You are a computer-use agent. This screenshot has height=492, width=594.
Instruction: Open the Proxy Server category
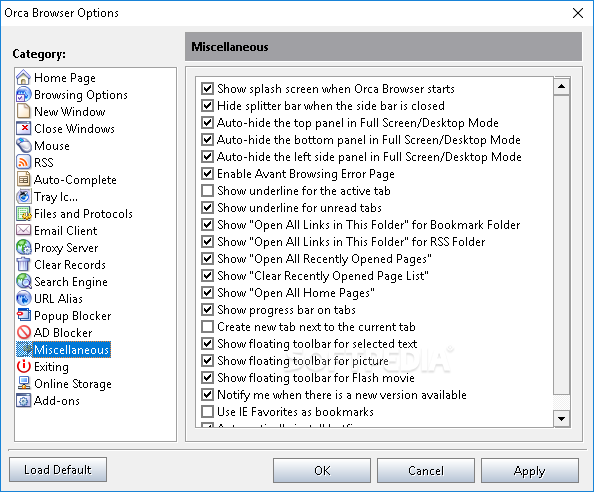tap(66, 248)
